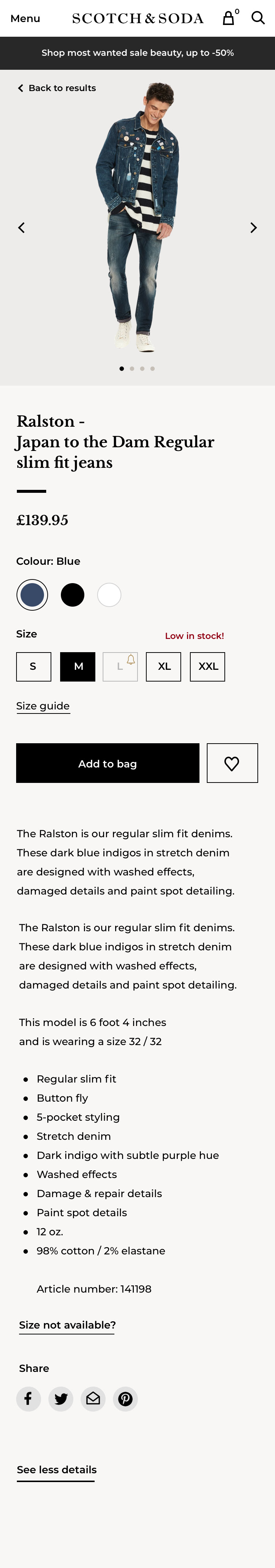This screenshot has height=1568, width=275.
Task: Share on Twitter
Action: [61, 1398]
